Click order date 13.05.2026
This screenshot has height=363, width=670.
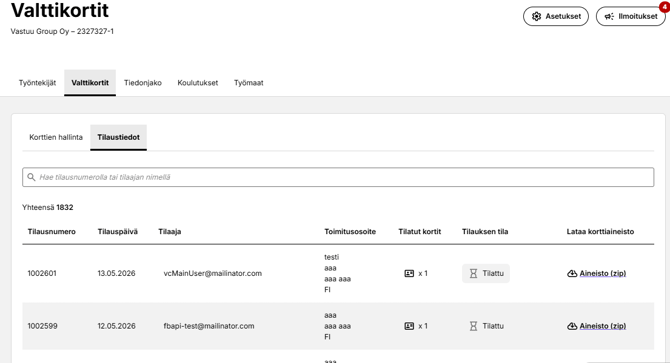(x=116, y=273)
